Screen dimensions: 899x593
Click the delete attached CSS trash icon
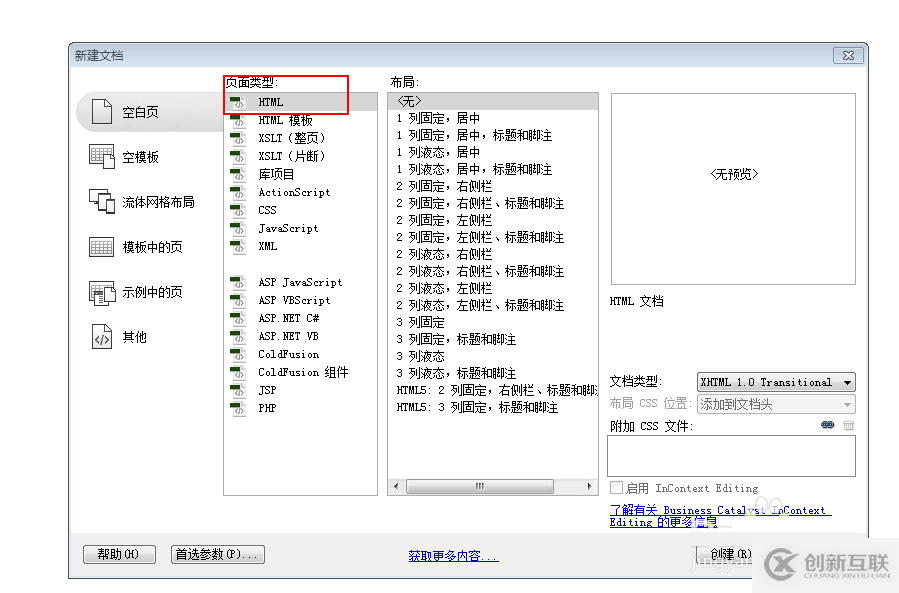click(847, 425)
